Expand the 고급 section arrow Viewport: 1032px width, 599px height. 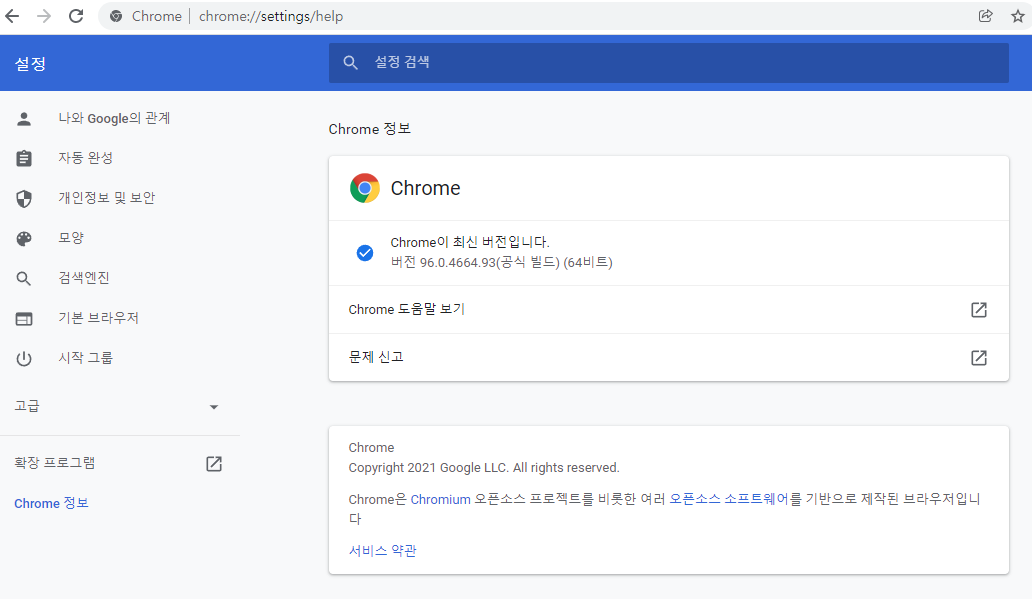(x=213, y=407)
